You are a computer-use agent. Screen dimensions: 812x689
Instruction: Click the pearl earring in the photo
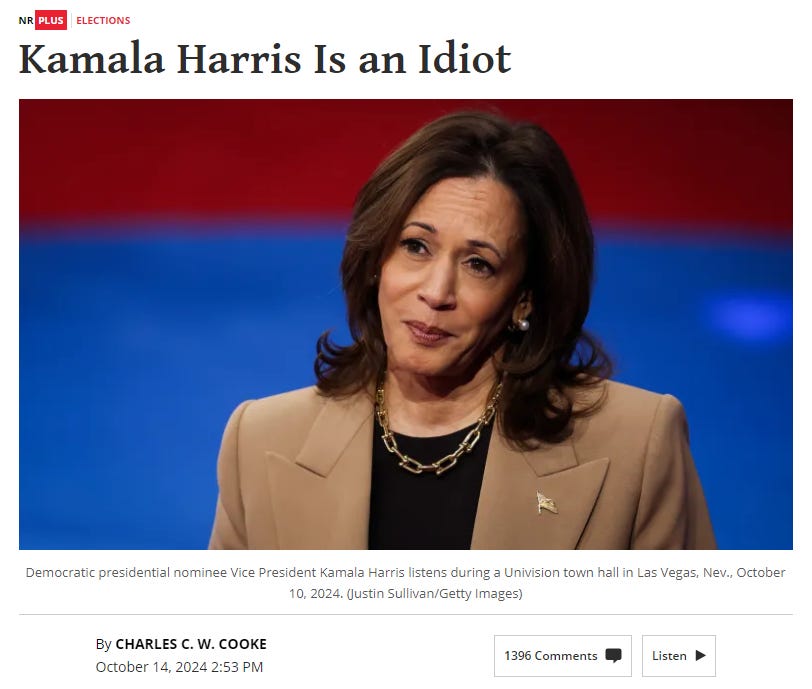point(523,325)
